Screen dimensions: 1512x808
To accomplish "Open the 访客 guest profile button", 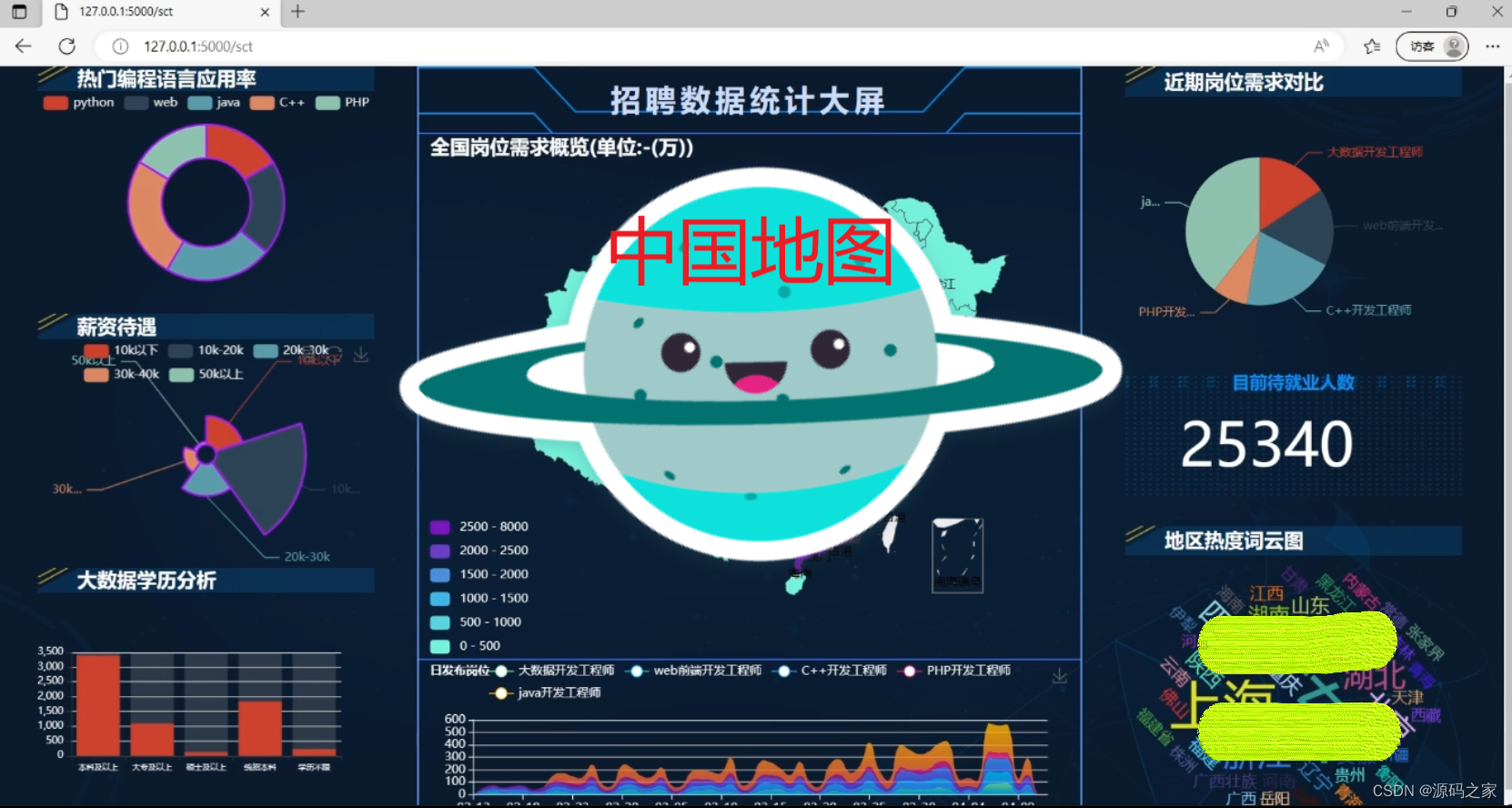I will coord(1433,46).
